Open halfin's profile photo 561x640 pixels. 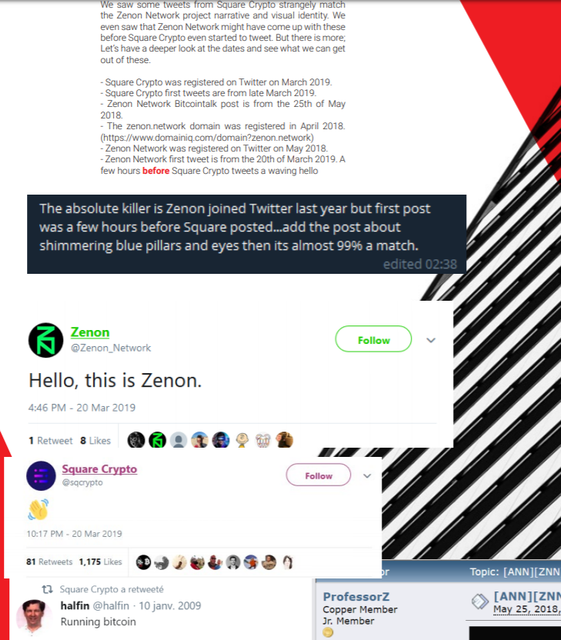pos(34,617)
